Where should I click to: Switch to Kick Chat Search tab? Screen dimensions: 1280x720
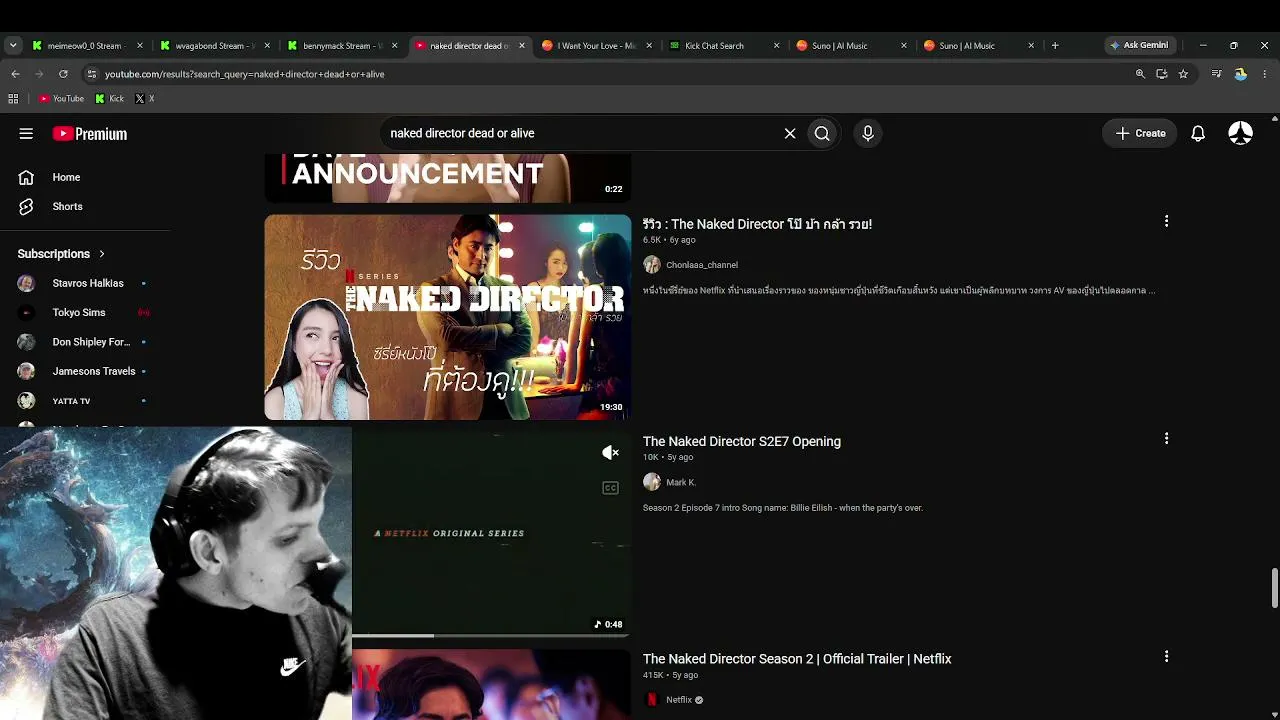pyautogui.click(x=722, y=45)
